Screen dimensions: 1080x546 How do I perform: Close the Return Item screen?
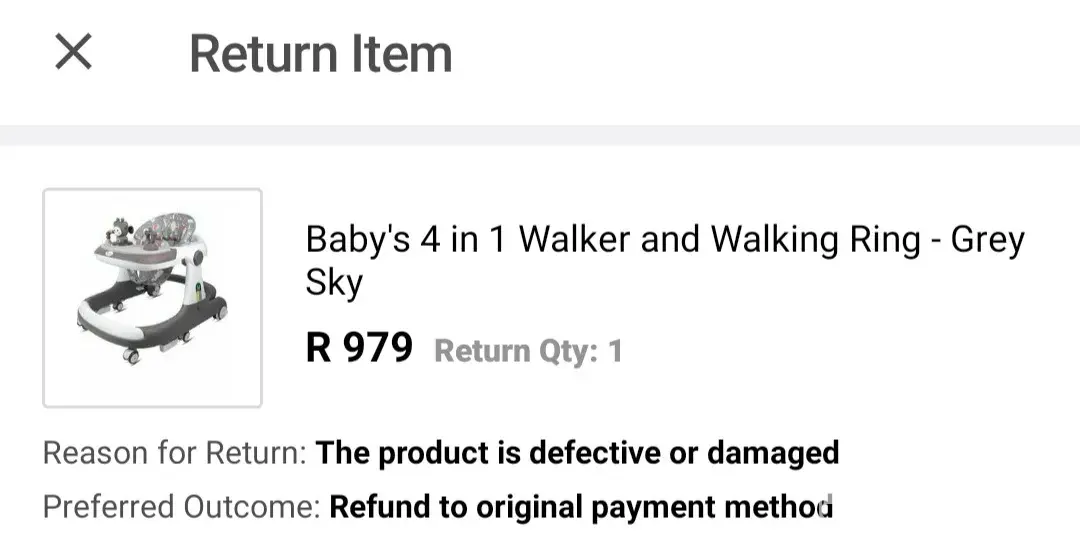coord(73,52)
